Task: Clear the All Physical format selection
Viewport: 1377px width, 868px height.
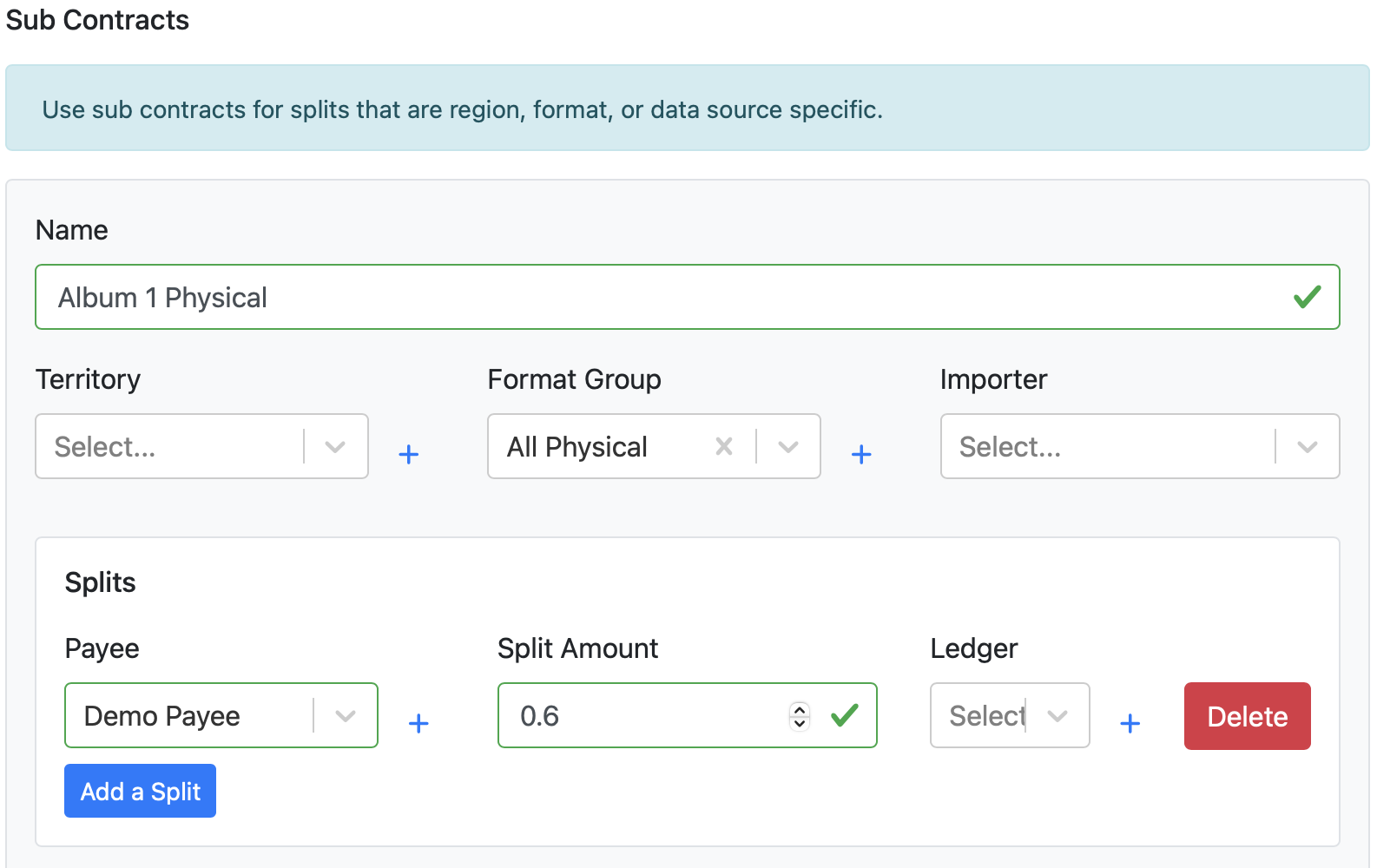Action: coord(723,447)
